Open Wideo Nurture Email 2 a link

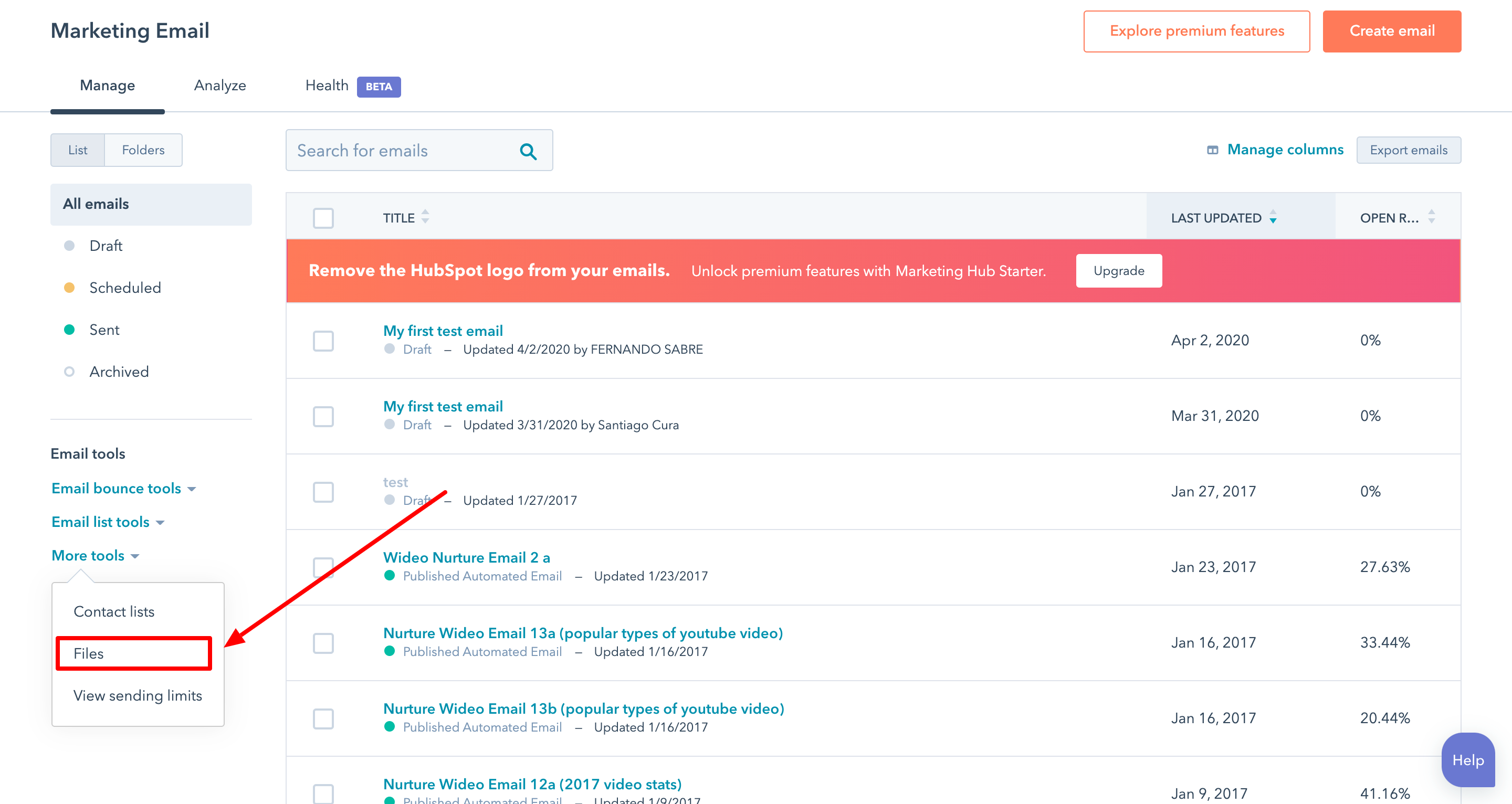466,557
